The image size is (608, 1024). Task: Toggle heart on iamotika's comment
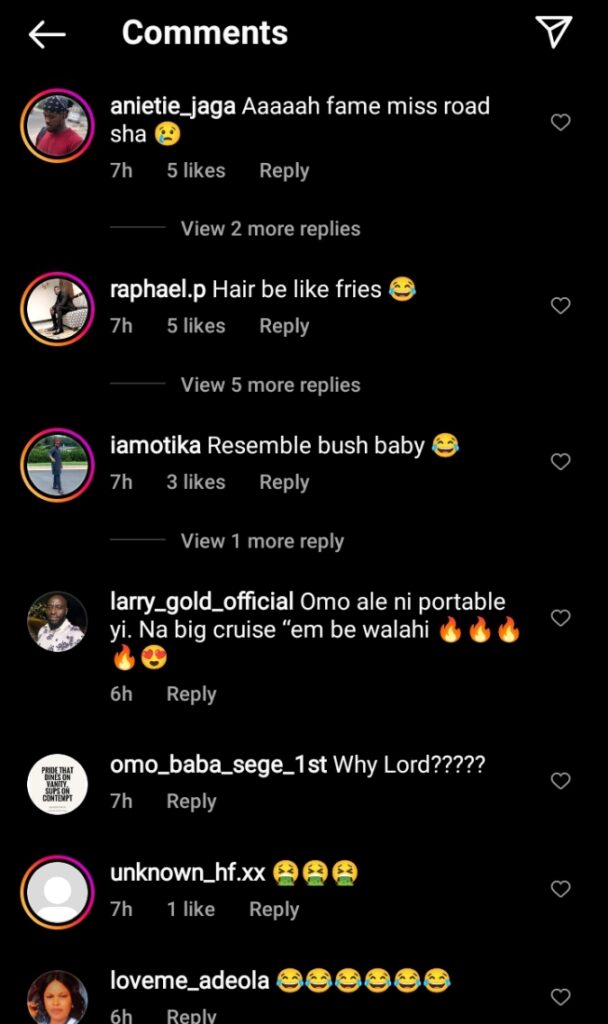coord(561,462)
